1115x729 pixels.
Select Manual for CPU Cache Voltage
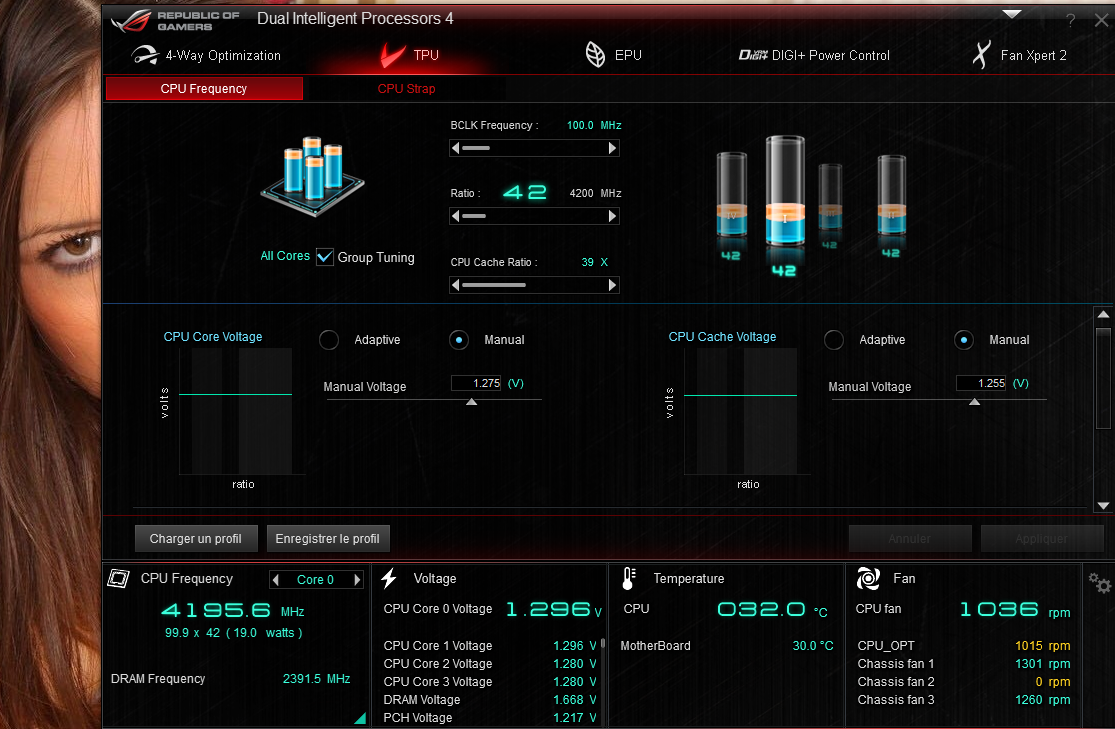[964, 340]
